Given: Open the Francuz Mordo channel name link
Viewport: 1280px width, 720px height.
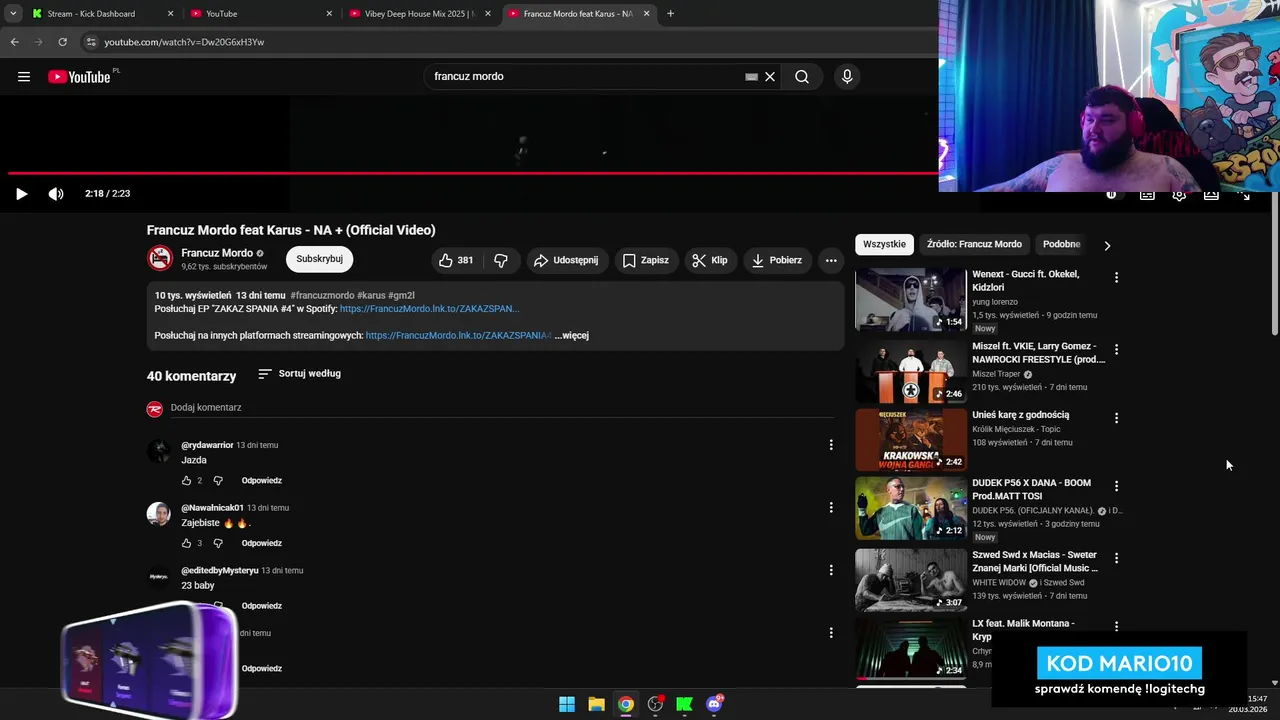Looking at the screenshot, I should [x=217, y=253].
